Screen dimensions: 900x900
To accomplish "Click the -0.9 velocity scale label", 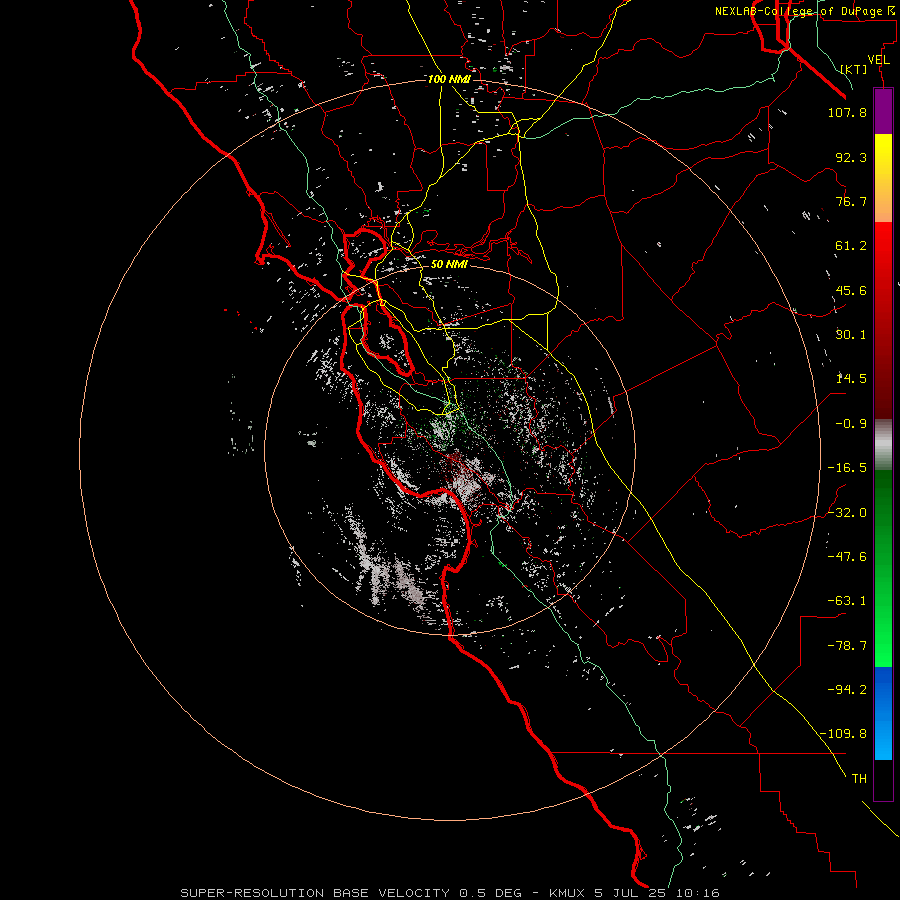I will 851,424.
